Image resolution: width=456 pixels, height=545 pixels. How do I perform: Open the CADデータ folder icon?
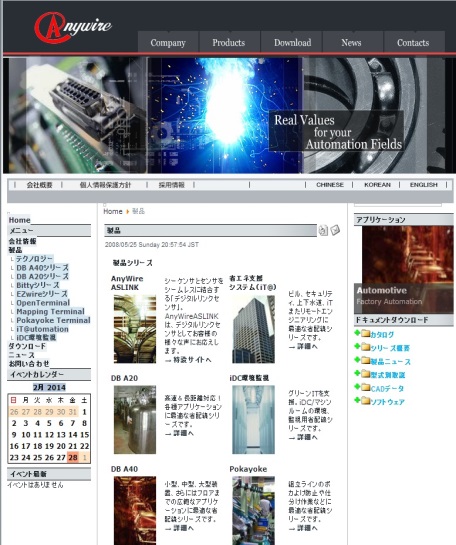[x=365, y=388]
